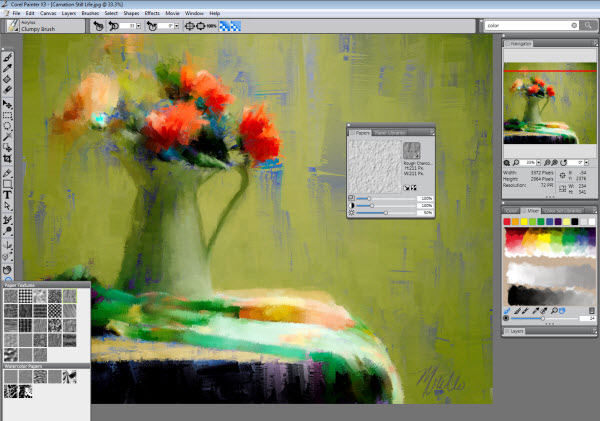
Task: Expand the Layers panel
Action: pos(517,331)
